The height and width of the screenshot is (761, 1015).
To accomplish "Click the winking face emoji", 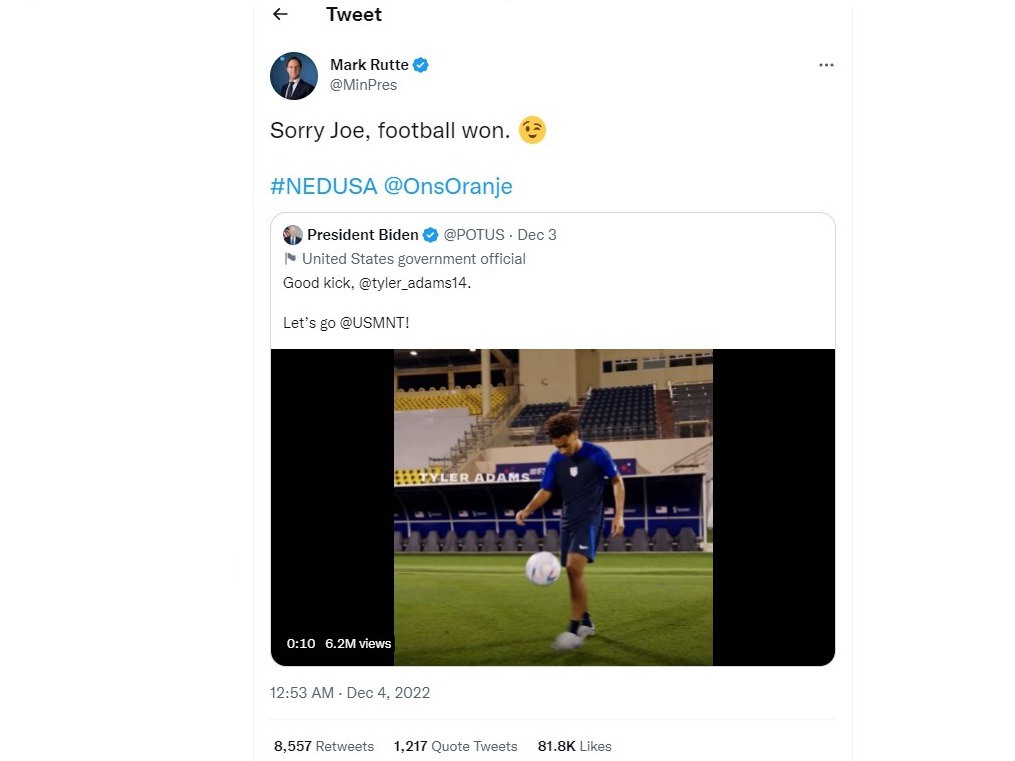I will click(x=533, y=130).
